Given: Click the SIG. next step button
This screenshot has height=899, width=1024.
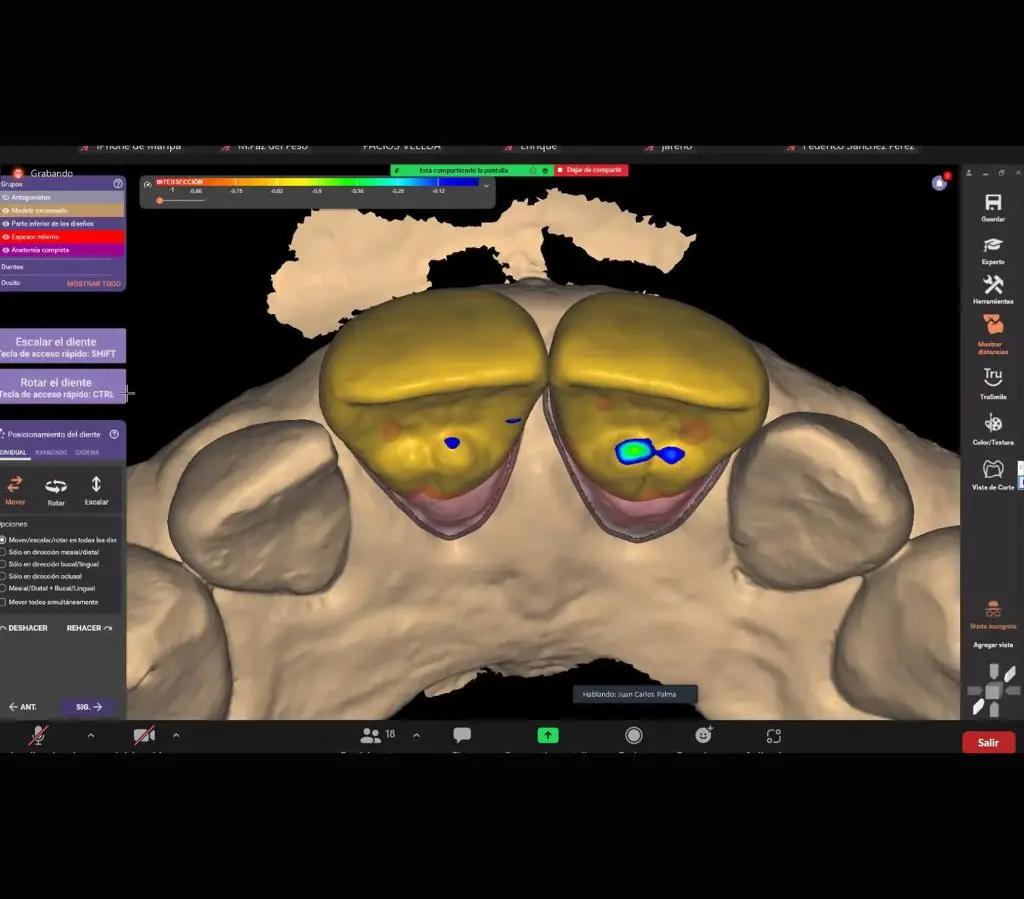Looking at the screenshot, I should pos(88,706).
